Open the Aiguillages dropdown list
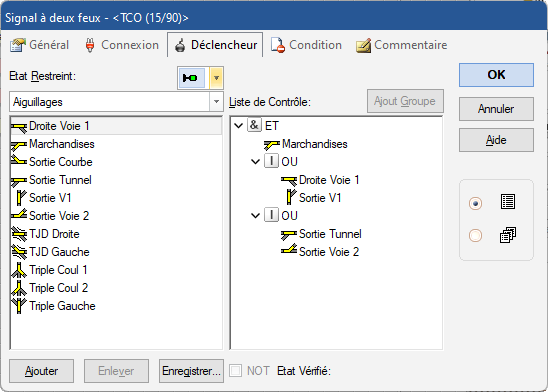 (216, 102)
